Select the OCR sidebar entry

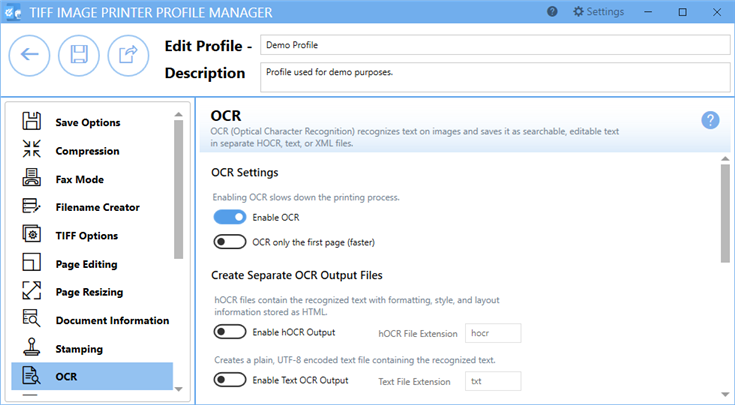[92, 376]
